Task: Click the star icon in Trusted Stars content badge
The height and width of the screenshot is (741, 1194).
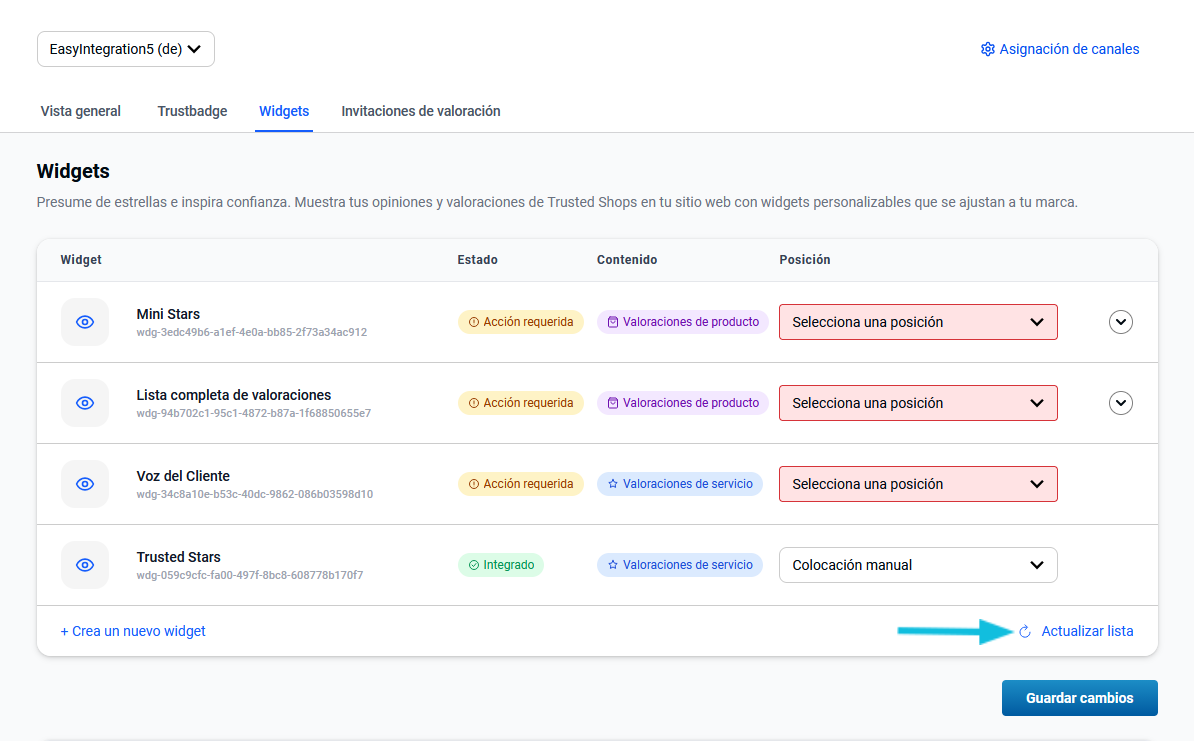Action: pos(612,565)
